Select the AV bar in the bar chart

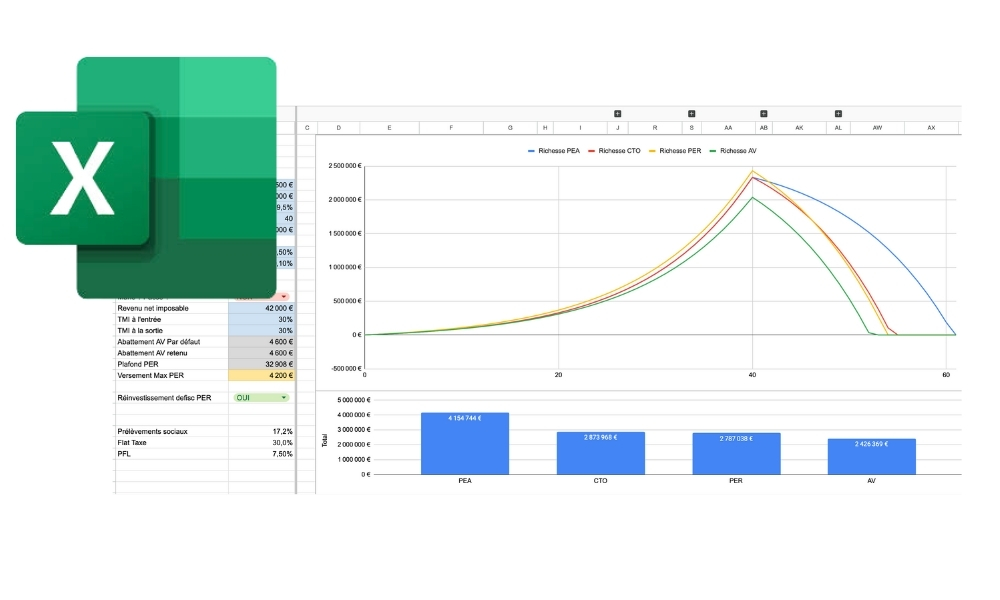[871, 456]
